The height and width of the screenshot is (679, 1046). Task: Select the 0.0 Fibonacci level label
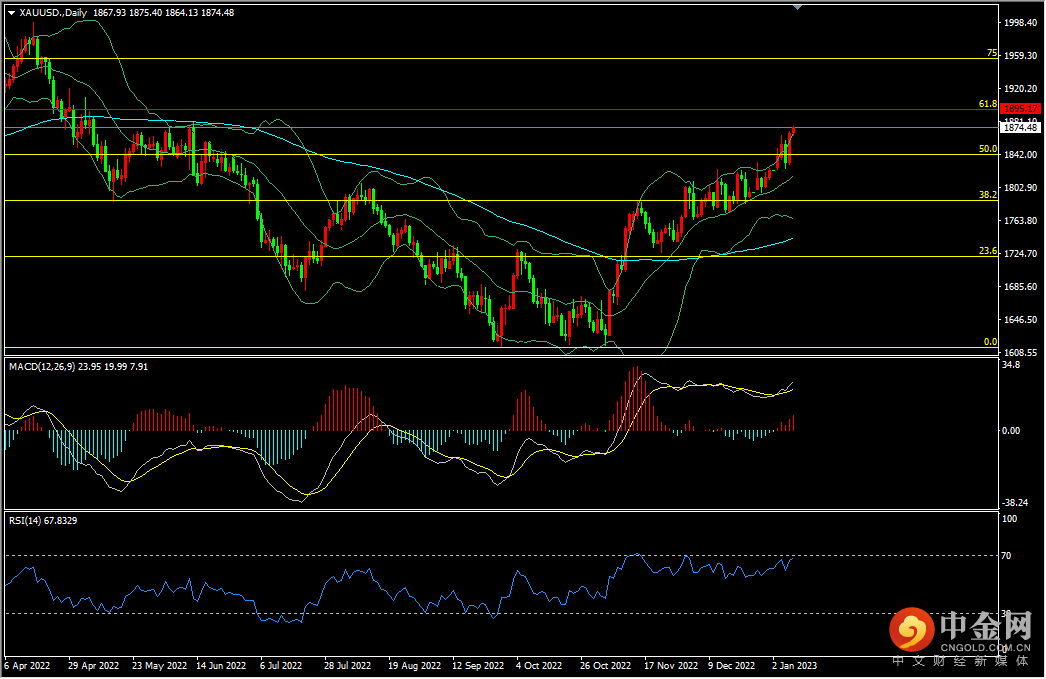pyautogui.click(x=992, y=342)
